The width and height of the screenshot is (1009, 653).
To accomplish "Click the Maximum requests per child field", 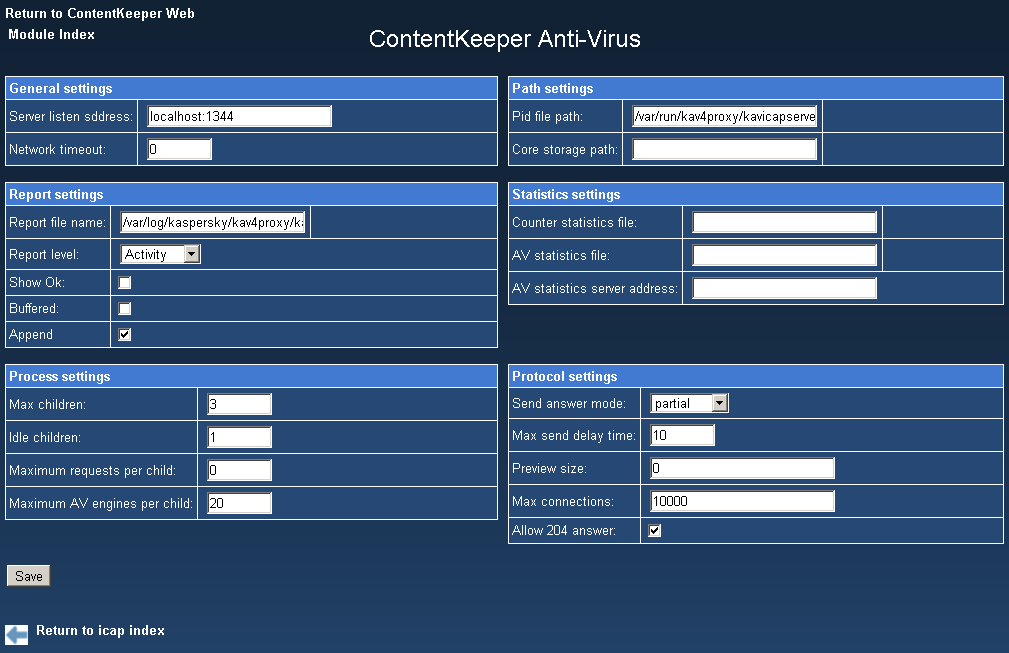I will pos(239,470).
